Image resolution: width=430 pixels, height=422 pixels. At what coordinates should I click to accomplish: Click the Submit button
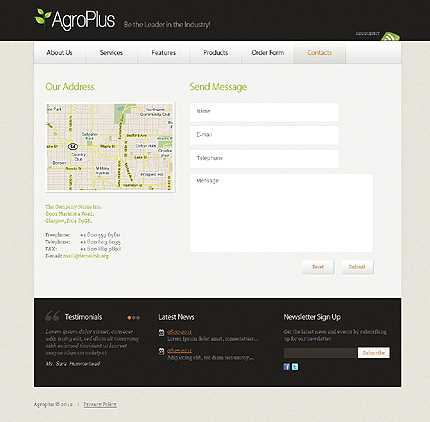pyautogui.click(x=357, y=267)
